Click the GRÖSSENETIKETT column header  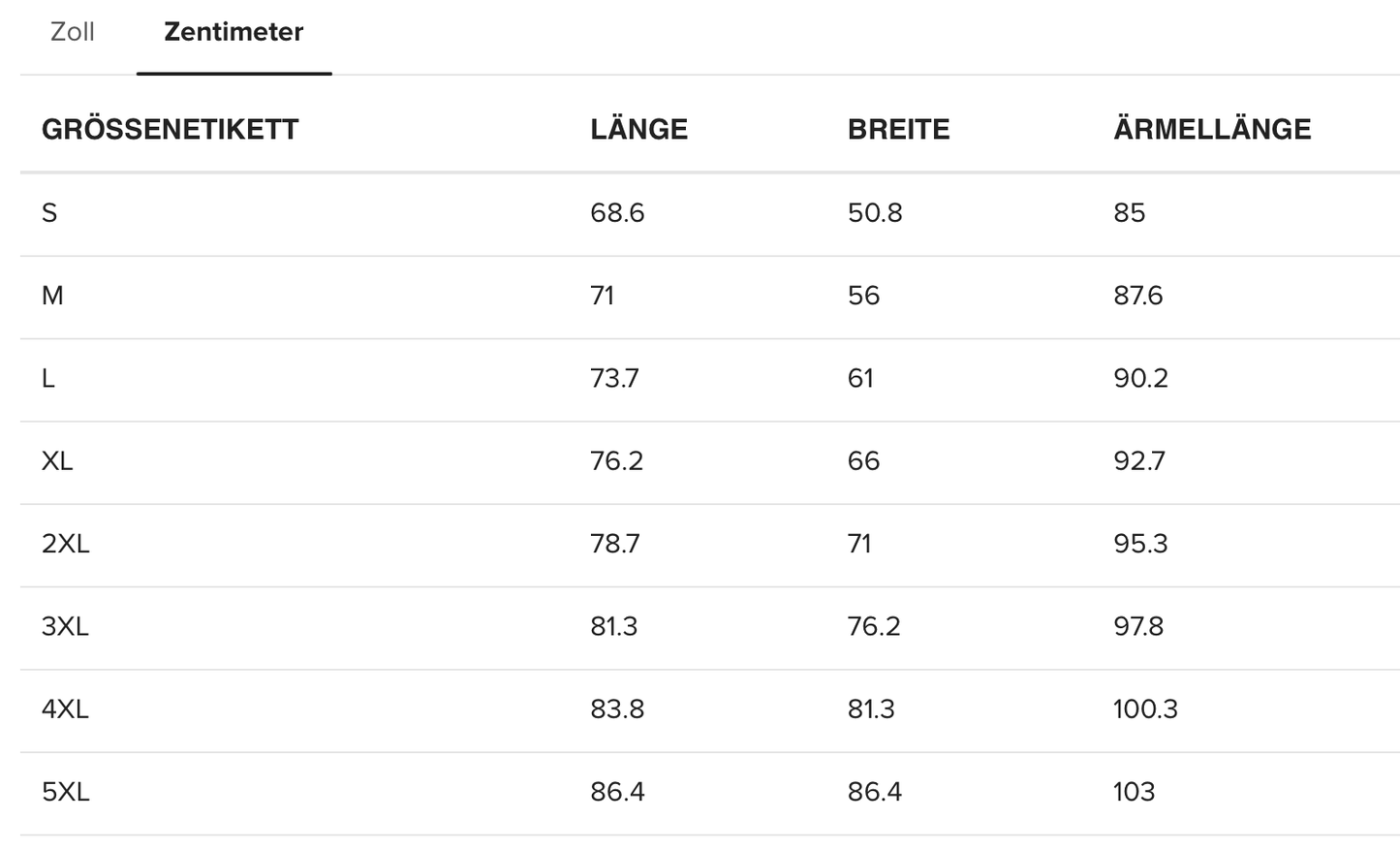170,129
